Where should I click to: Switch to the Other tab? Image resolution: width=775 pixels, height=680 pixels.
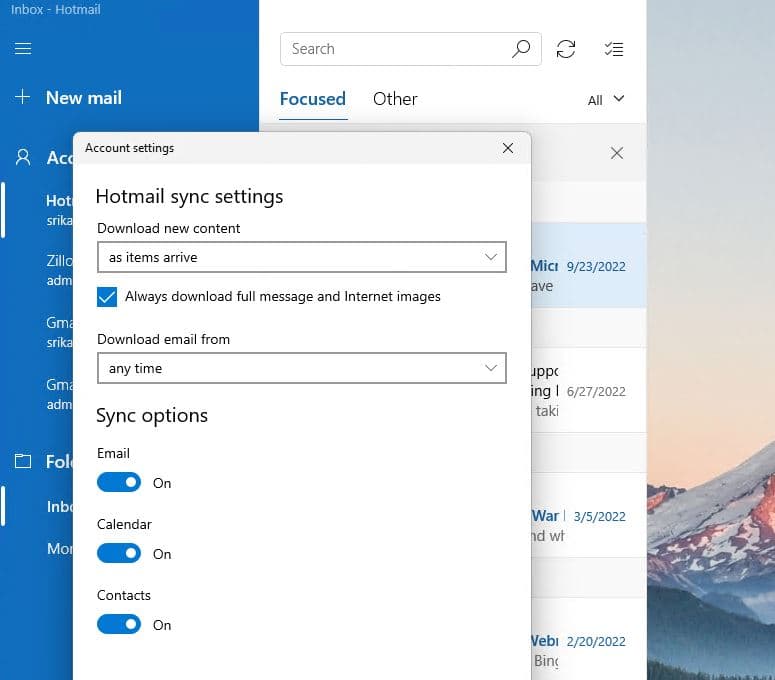[395, 99]
